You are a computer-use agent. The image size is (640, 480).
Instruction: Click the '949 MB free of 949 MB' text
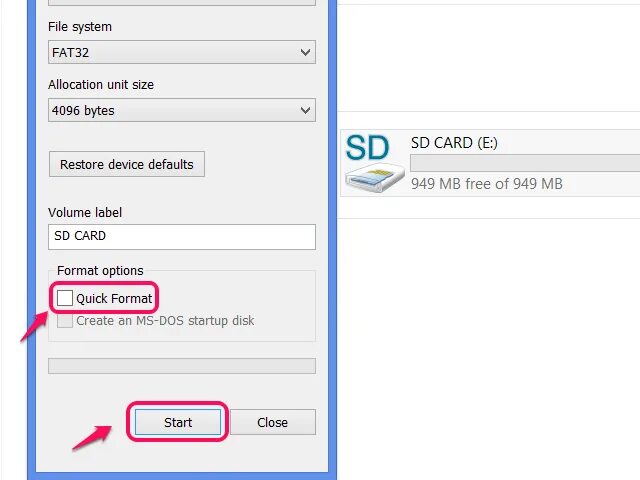point(487,184)
